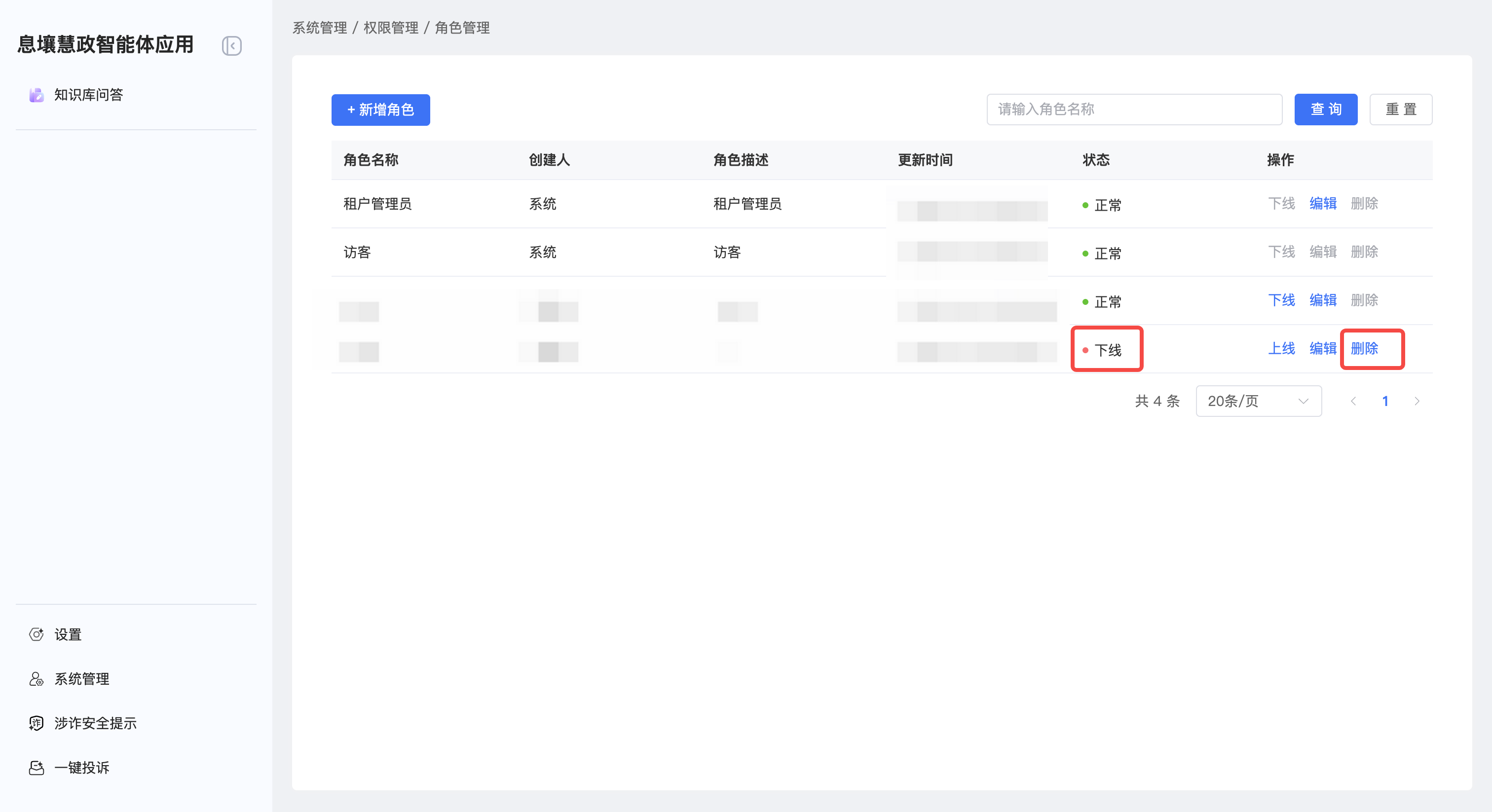
Task: Focus the 请输入角色名称 search field
Action: [x=1134, y=110]
